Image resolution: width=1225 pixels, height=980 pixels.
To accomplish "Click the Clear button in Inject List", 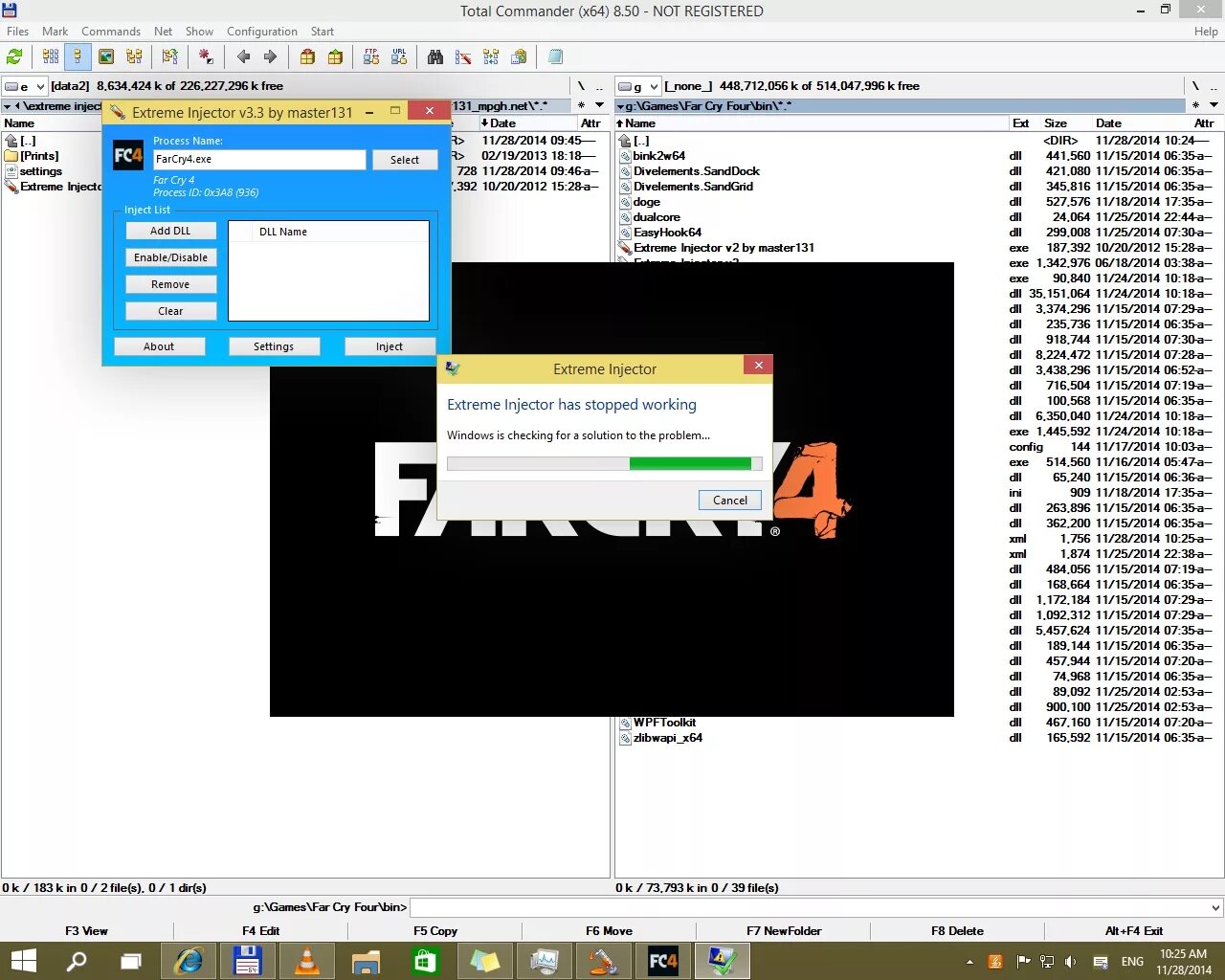I will coord(170,311).
